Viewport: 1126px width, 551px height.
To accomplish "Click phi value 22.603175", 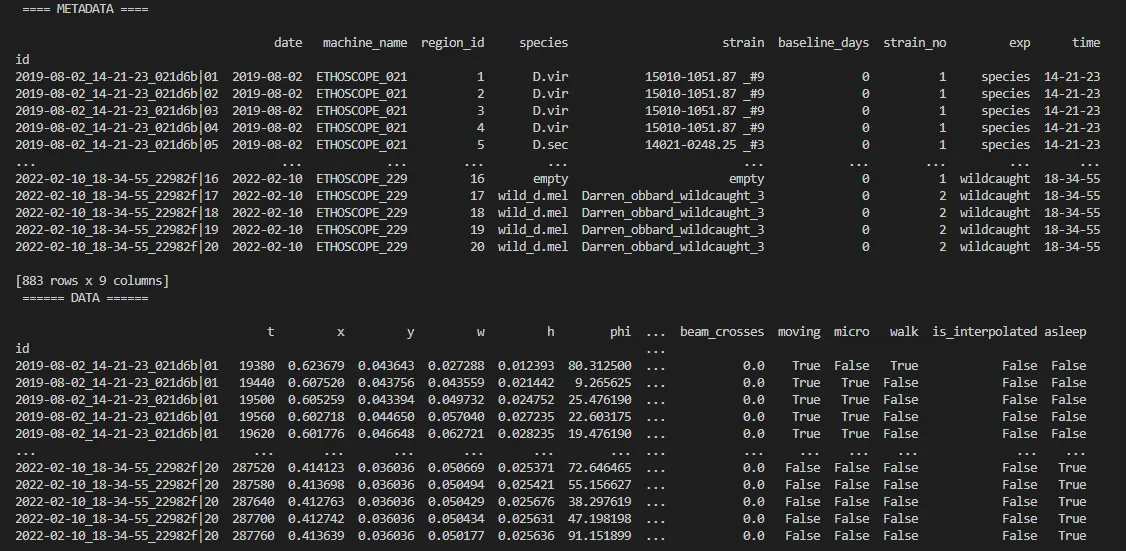I will [600, 416].
